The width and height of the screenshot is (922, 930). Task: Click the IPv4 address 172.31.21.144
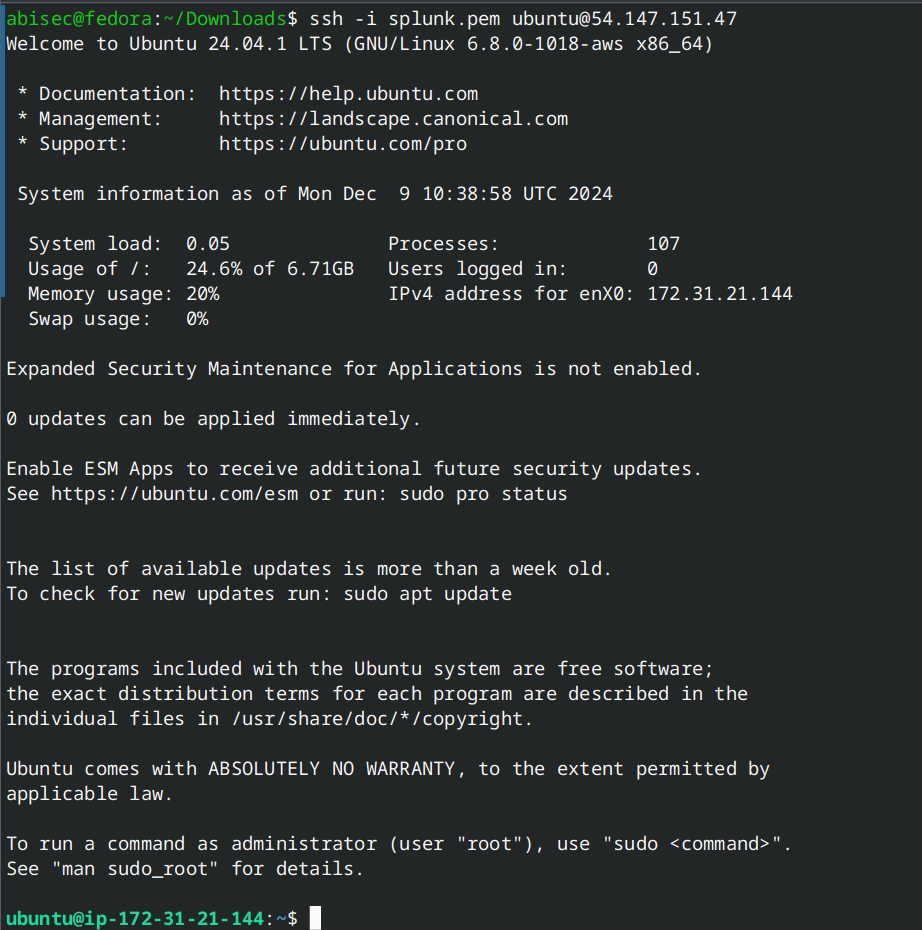pos(720,294)
